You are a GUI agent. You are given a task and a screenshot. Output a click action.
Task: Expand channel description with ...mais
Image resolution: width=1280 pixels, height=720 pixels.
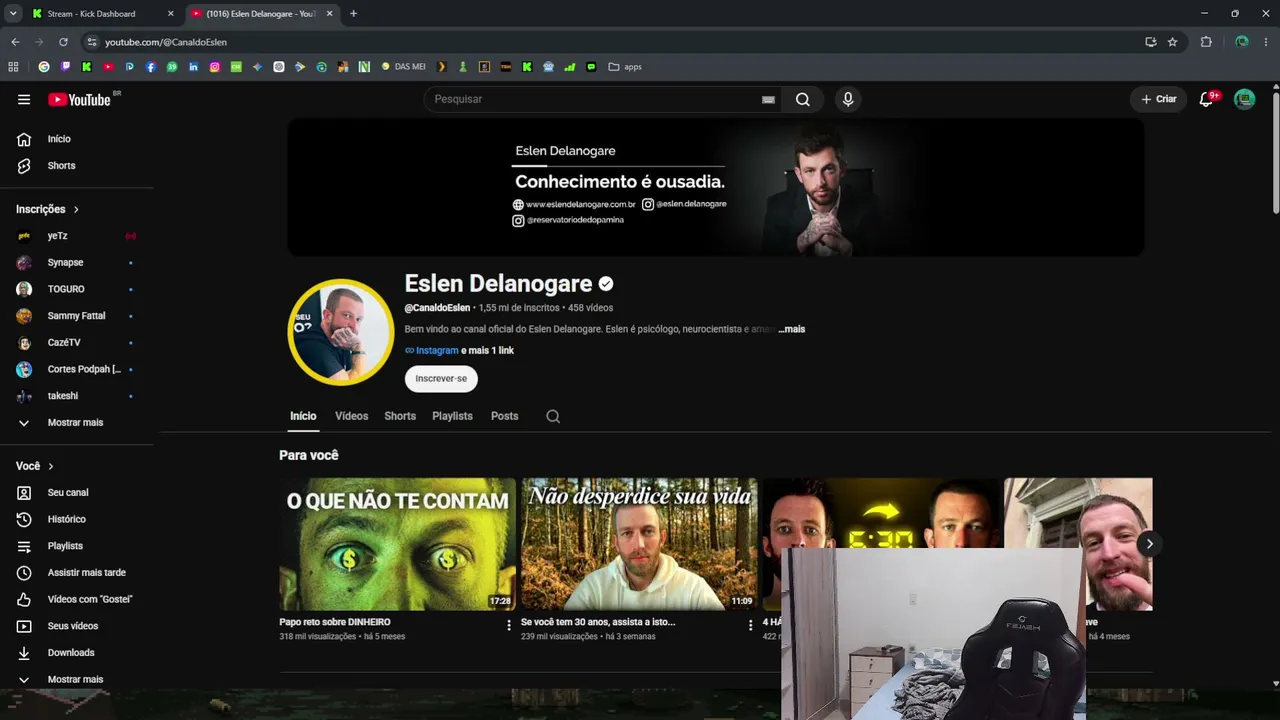click(x=792, y=329)
